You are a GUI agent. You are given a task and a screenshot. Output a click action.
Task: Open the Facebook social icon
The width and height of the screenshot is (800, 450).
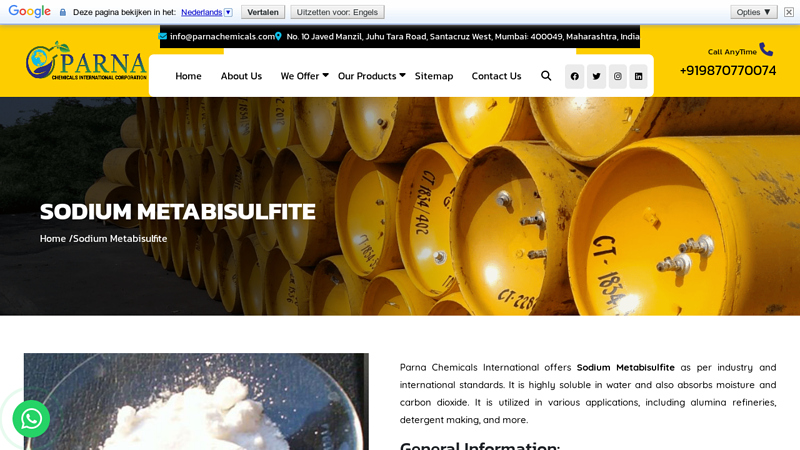click(574, 77)
